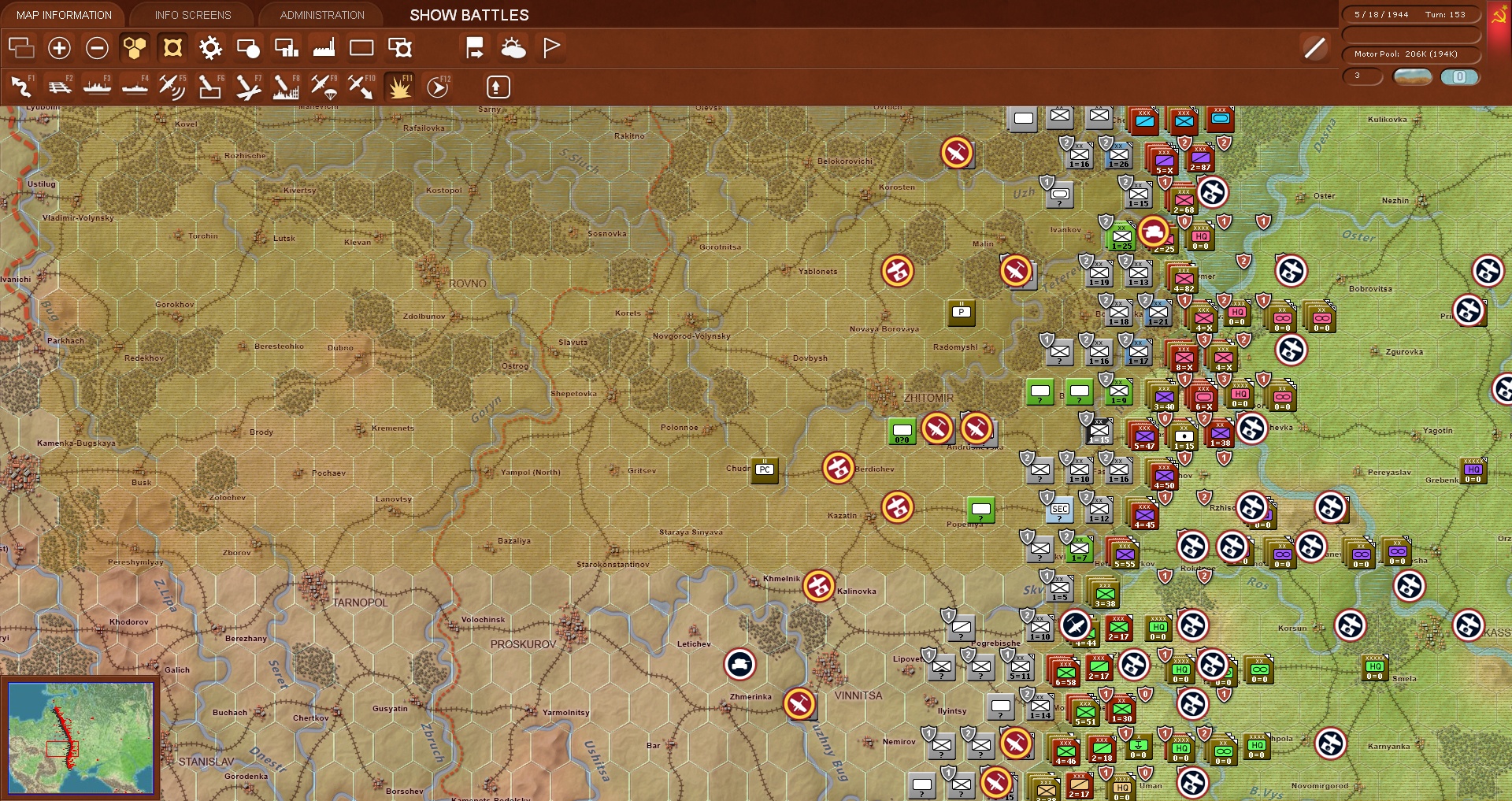
Task: Select the air battle marker near Zhmerinka
Action: (x=799, y=703)
